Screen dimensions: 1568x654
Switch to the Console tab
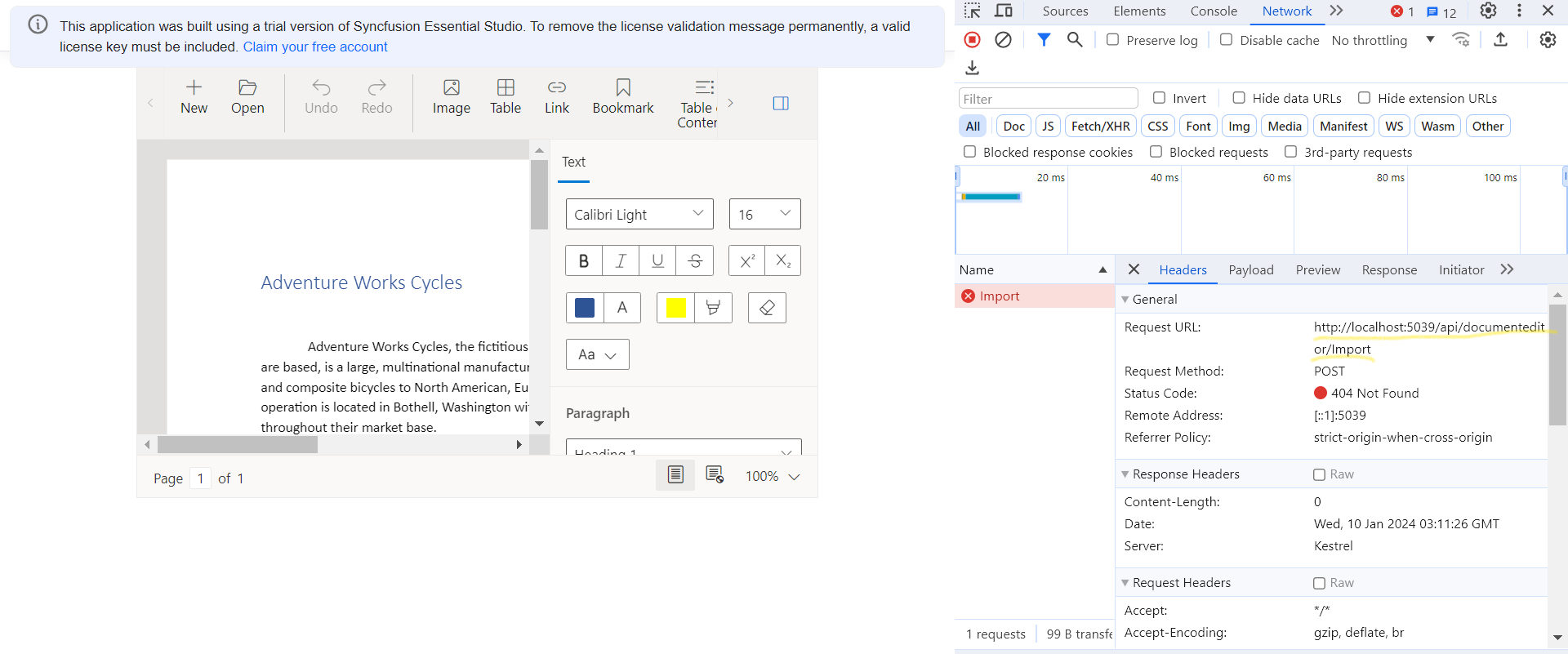point(1214,11)
